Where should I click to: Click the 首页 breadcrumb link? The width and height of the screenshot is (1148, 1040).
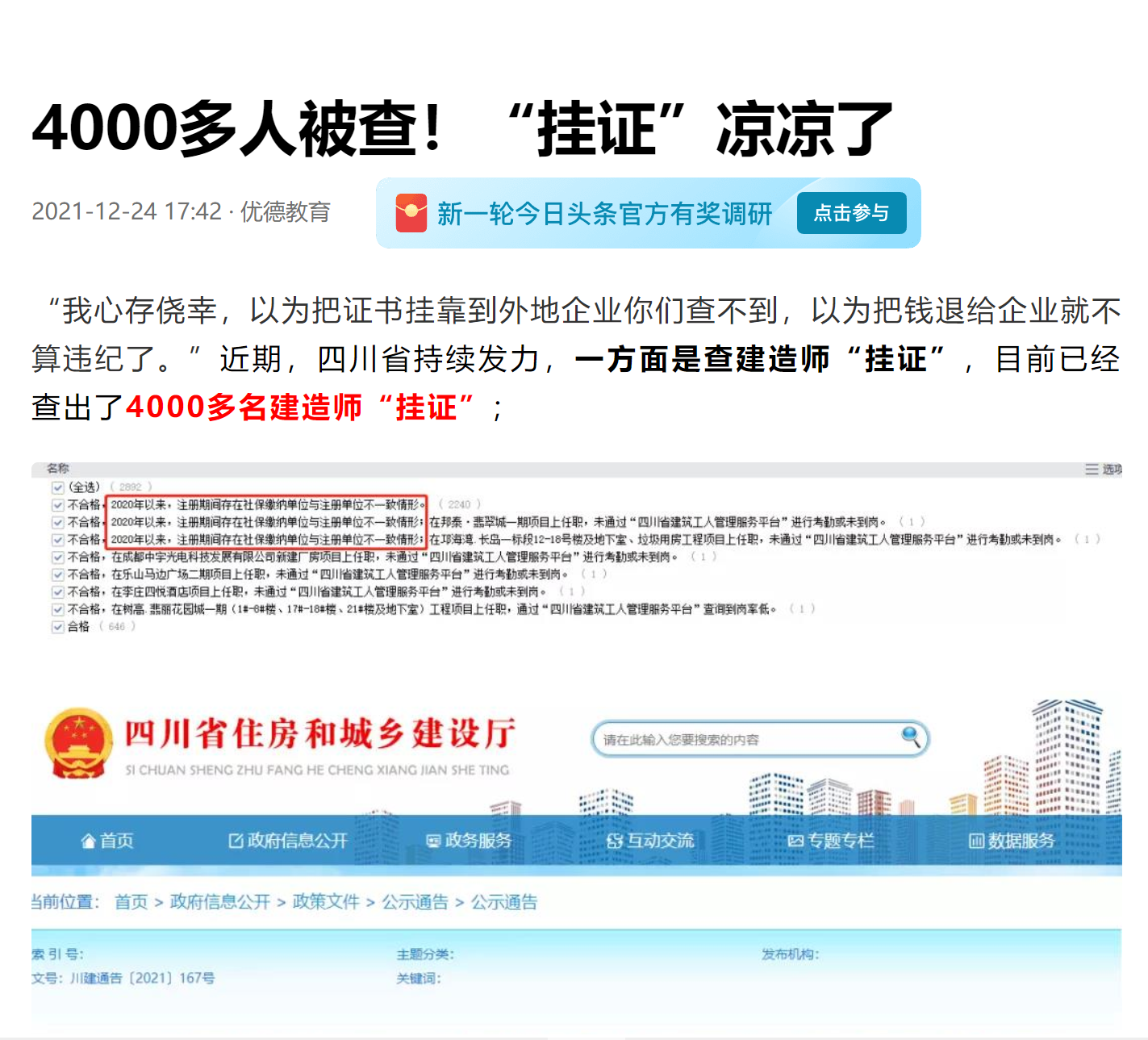click(x=131, y=902)
